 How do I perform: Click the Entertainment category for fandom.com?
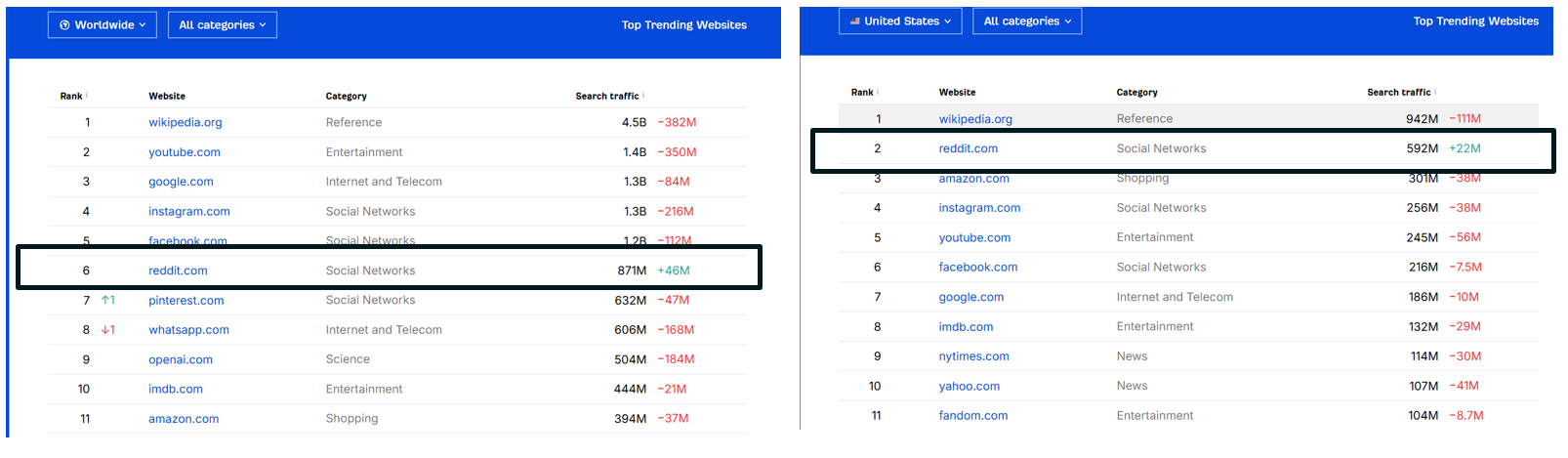[1155, 415]
